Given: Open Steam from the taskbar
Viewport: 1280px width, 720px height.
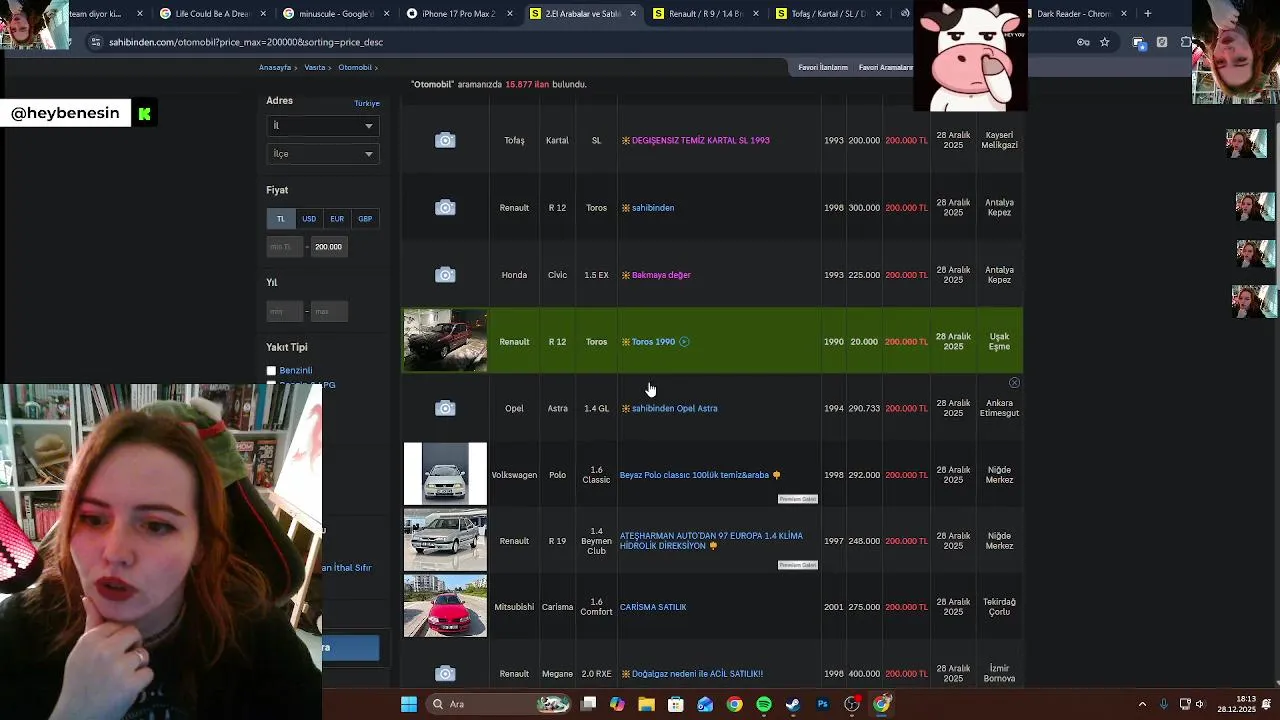Looking at the screenshot, I should [793, 704].
